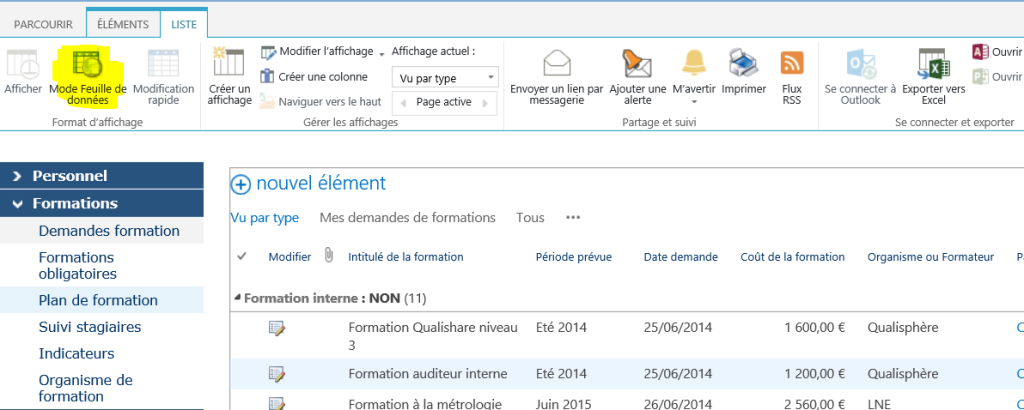Edit the Formation Qualishare niveau 3 item

278,328
